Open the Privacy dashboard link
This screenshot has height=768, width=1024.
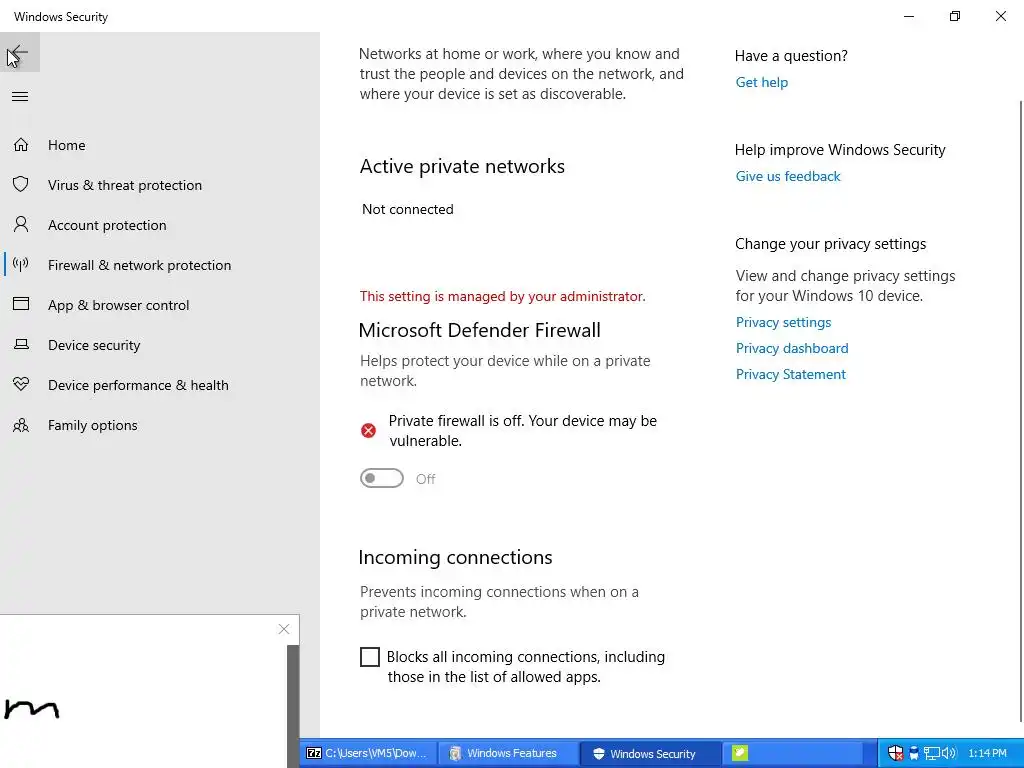pyautogui.click(x=792, y=348)
